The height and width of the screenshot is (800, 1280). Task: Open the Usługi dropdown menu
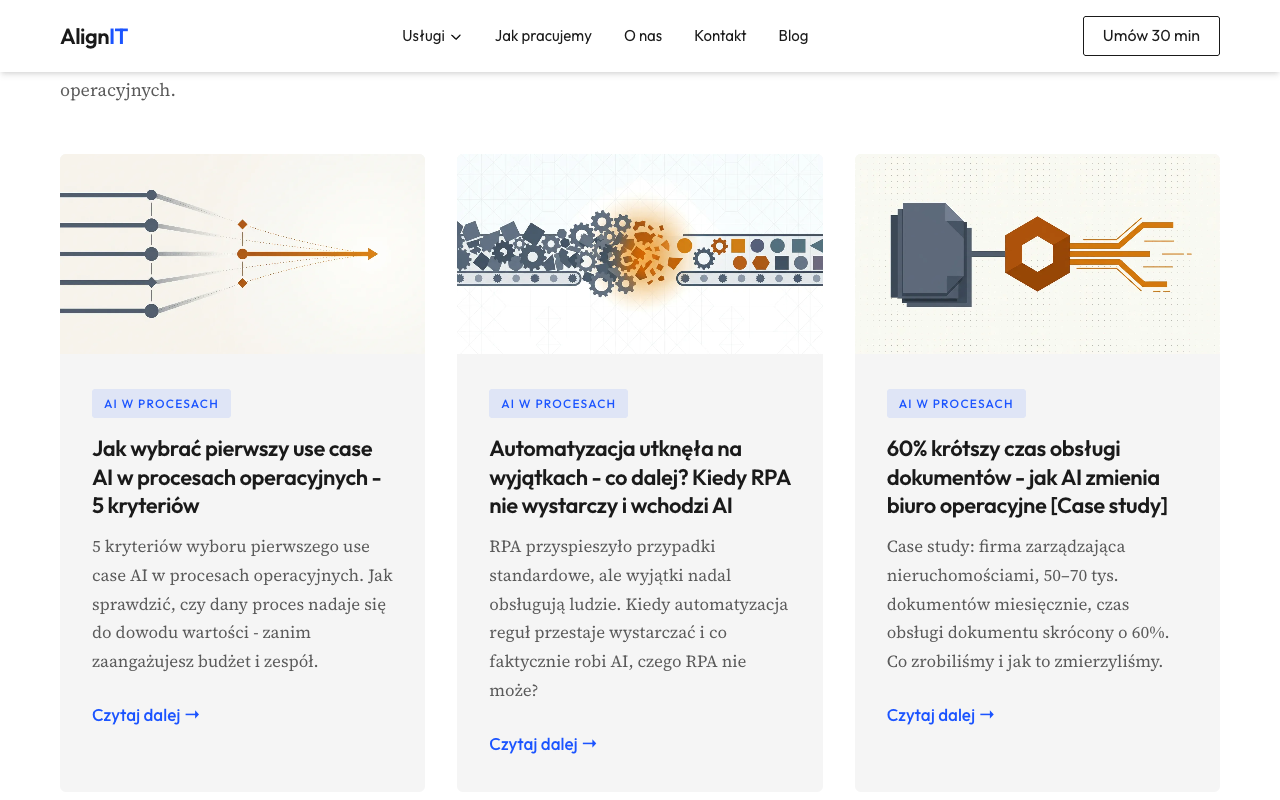(432, 36)
